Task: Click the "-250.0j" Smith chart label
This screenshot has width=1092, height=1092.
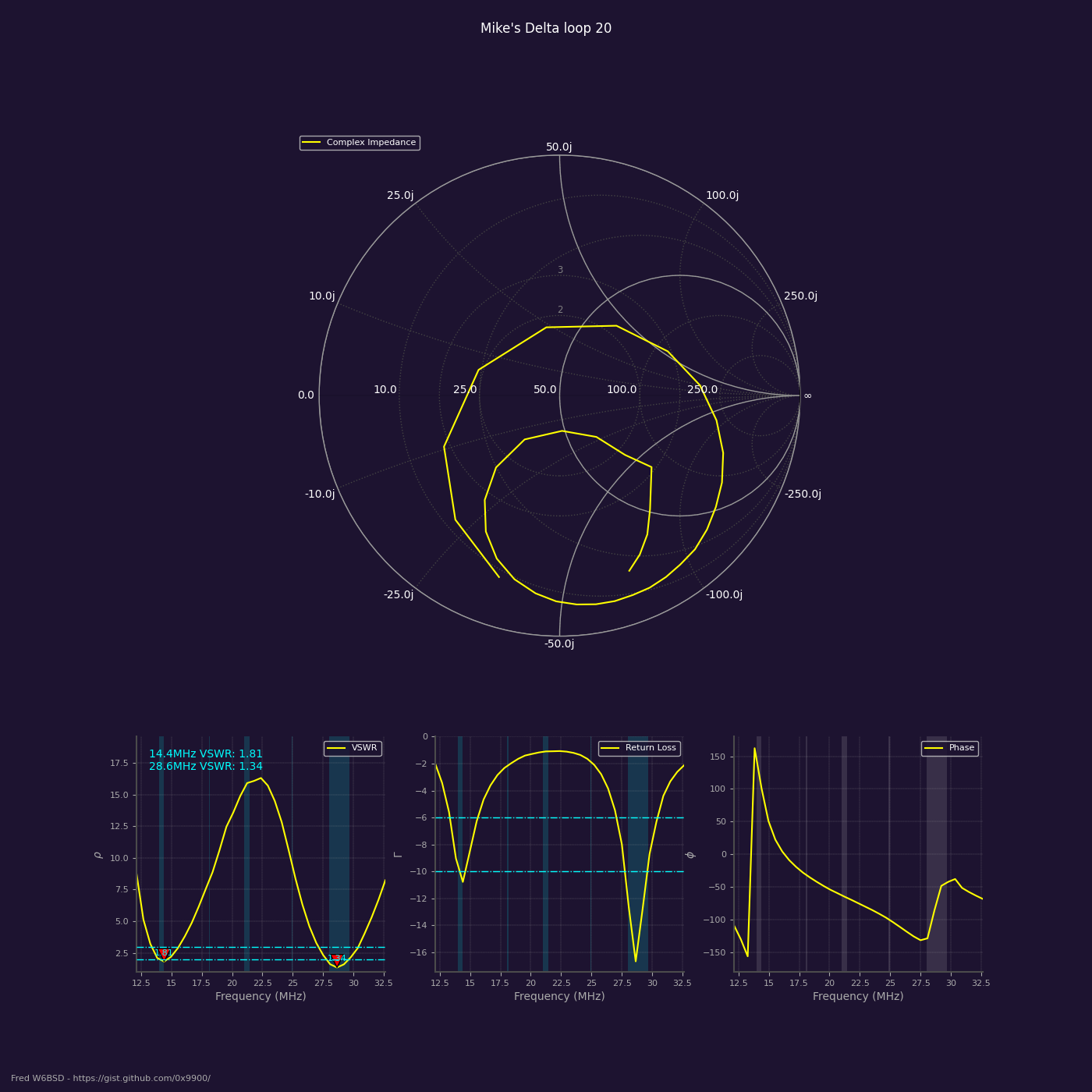Action: click(803, 495)
